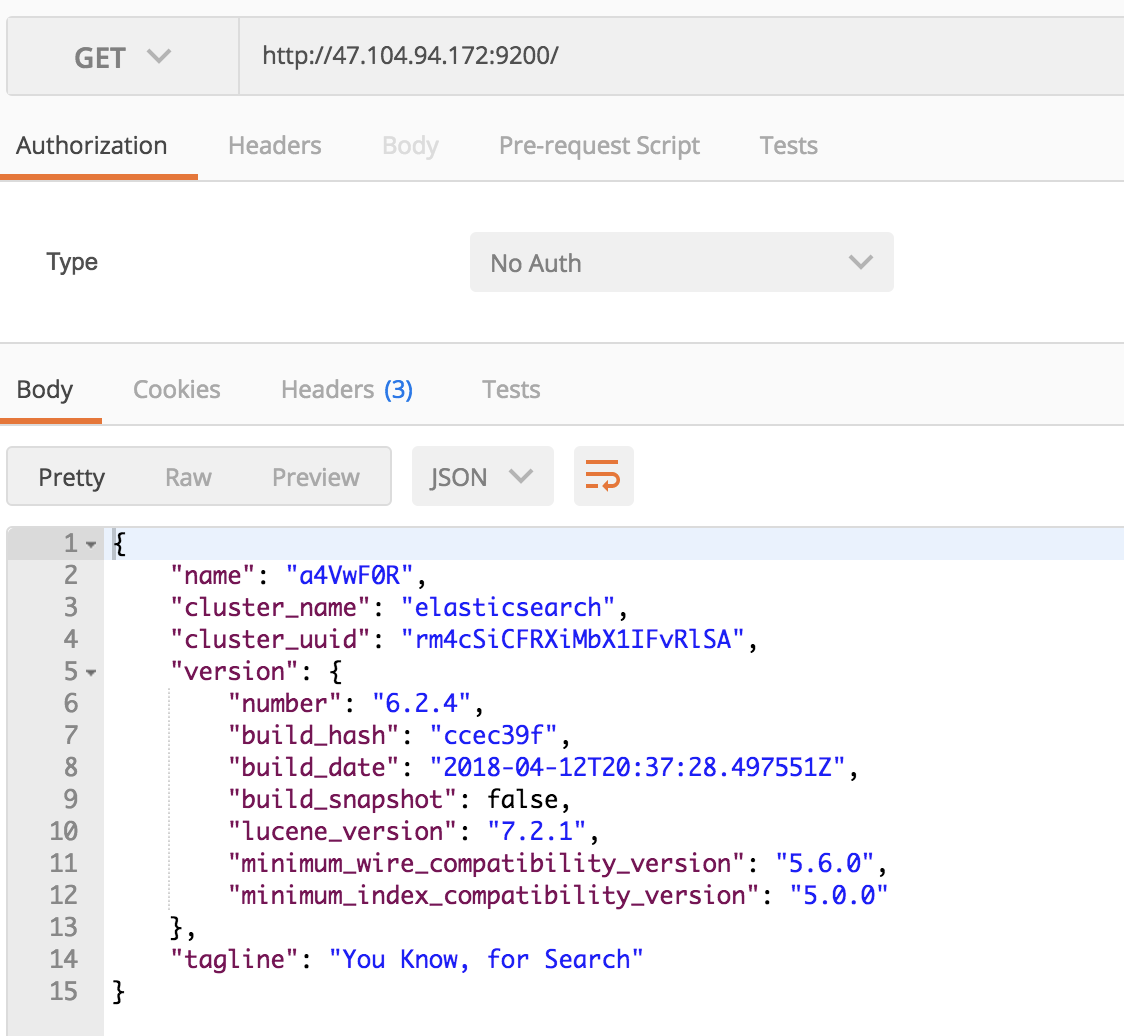Open the Pre-request Script tab
Screen dimensions: 1124x1036
coord(599,146)
